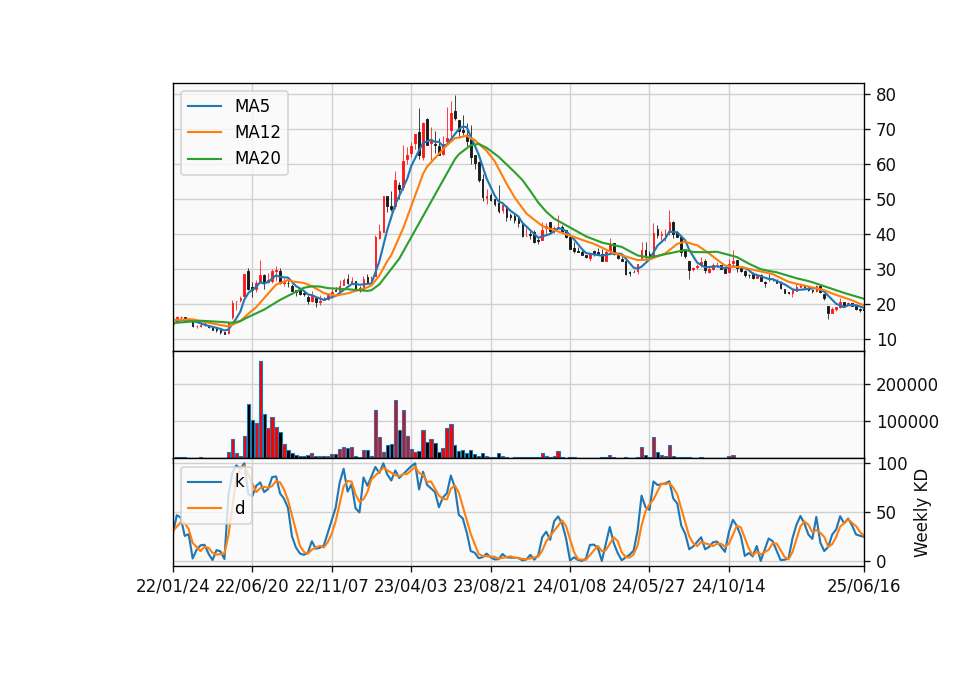Click the MA20 legend label
The image size is (960, 690).
[x=257, y=158]
